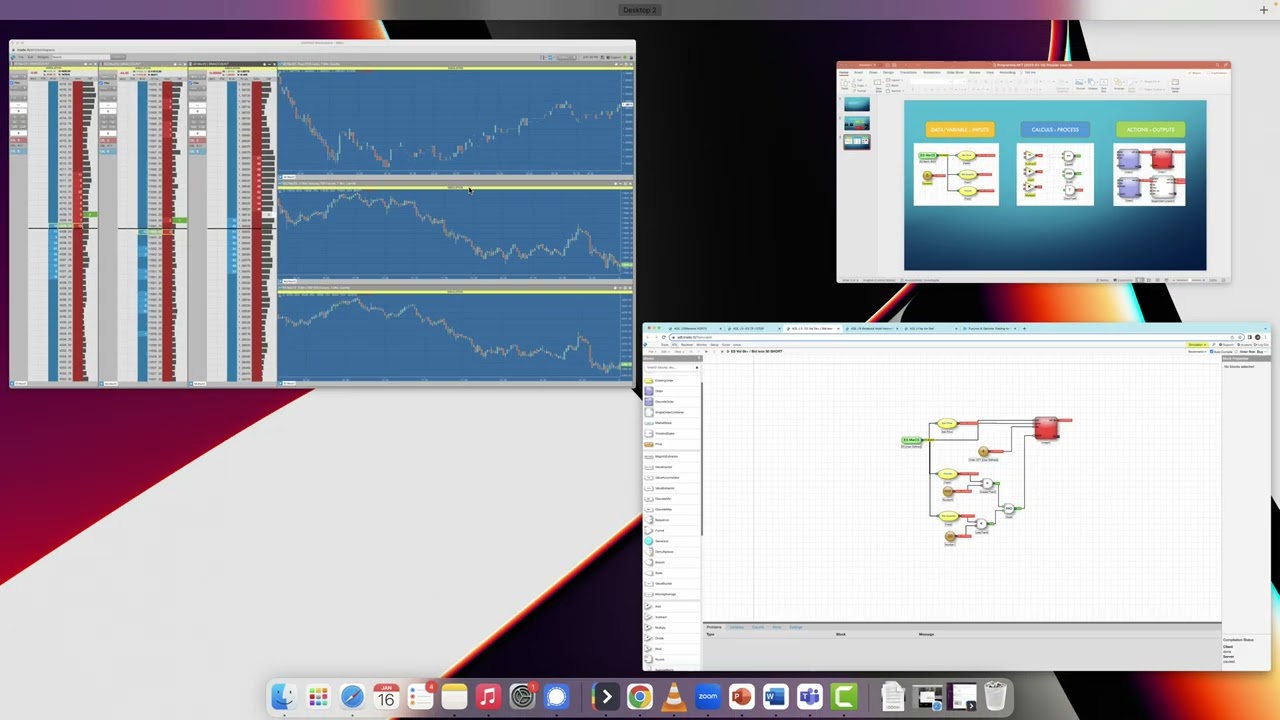Switch to the Variables tab in ADL

tap(737, 627)
